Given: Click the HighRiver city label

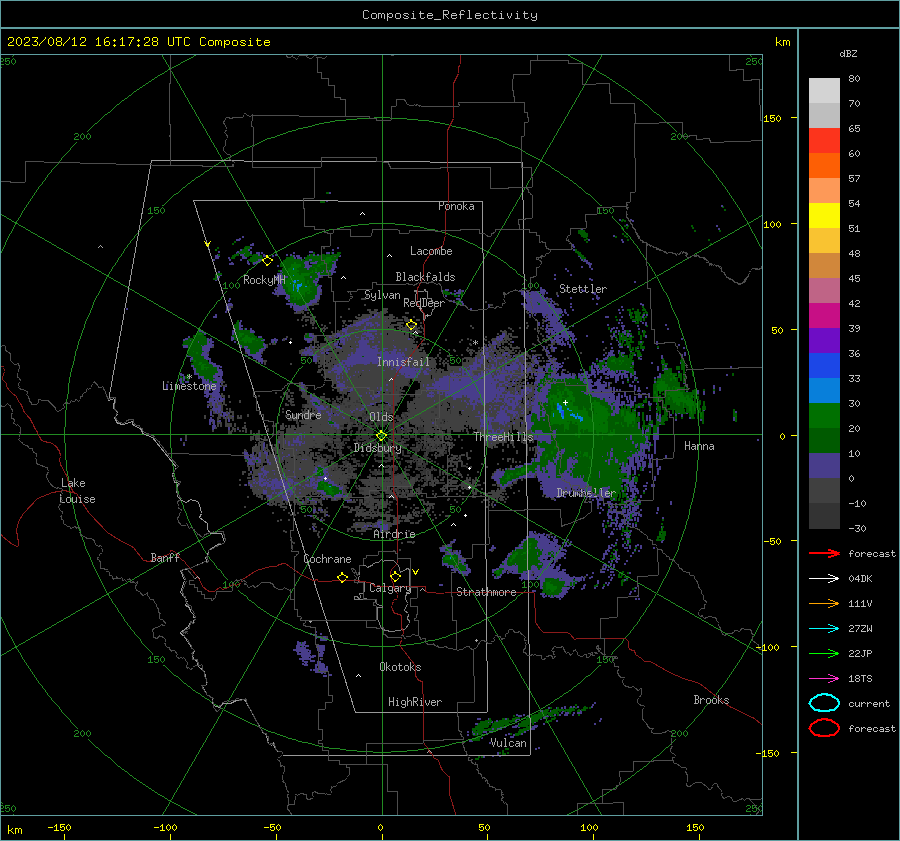Looking at the screenshot, I should (x=415, y=702).
